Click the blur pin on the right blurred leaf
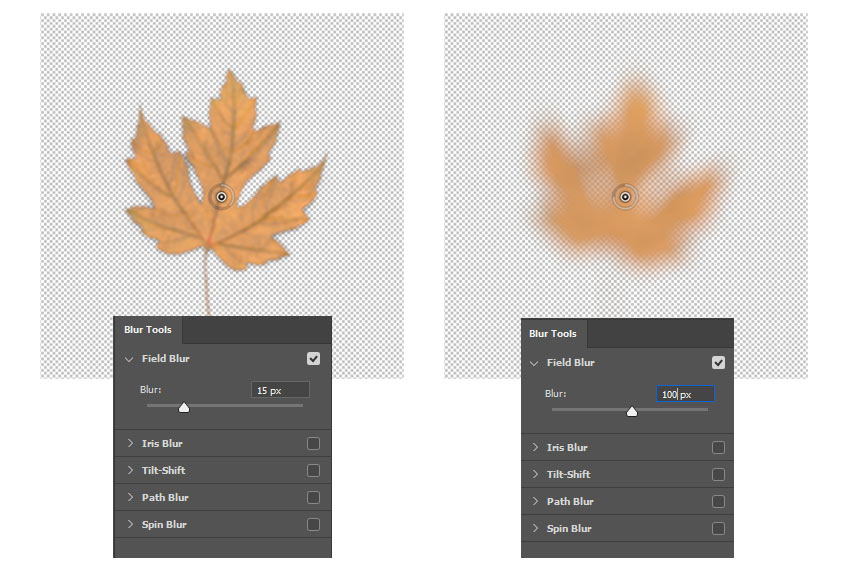This screenshot has height=577, width=850. 625,197
